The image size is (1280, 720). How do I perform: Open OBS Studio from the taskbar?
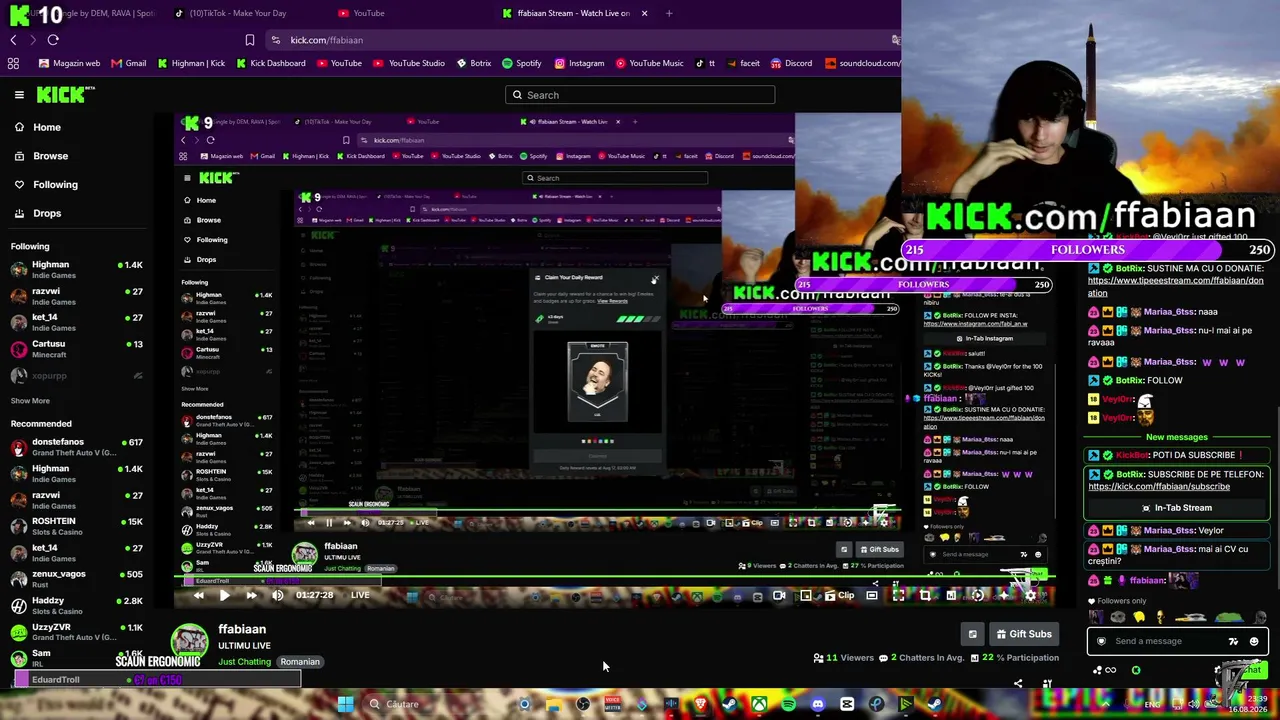(x=583, y=704)
